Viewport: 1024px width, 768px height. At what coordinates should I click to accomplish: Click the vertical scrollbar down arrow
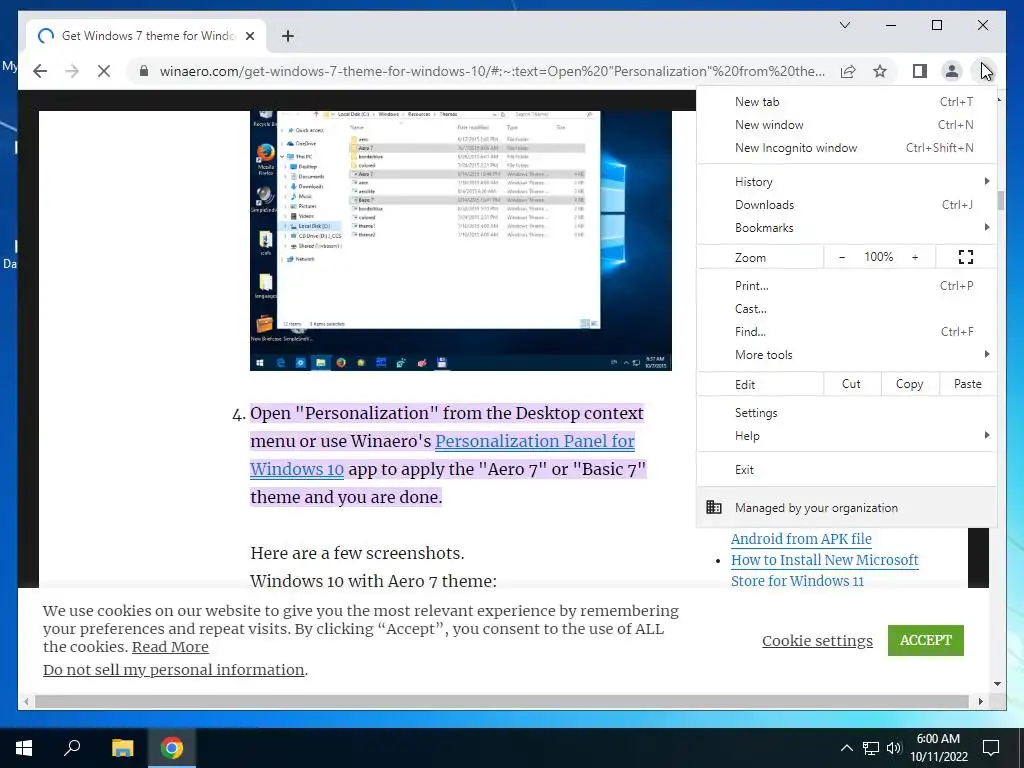tap(997, 684)
